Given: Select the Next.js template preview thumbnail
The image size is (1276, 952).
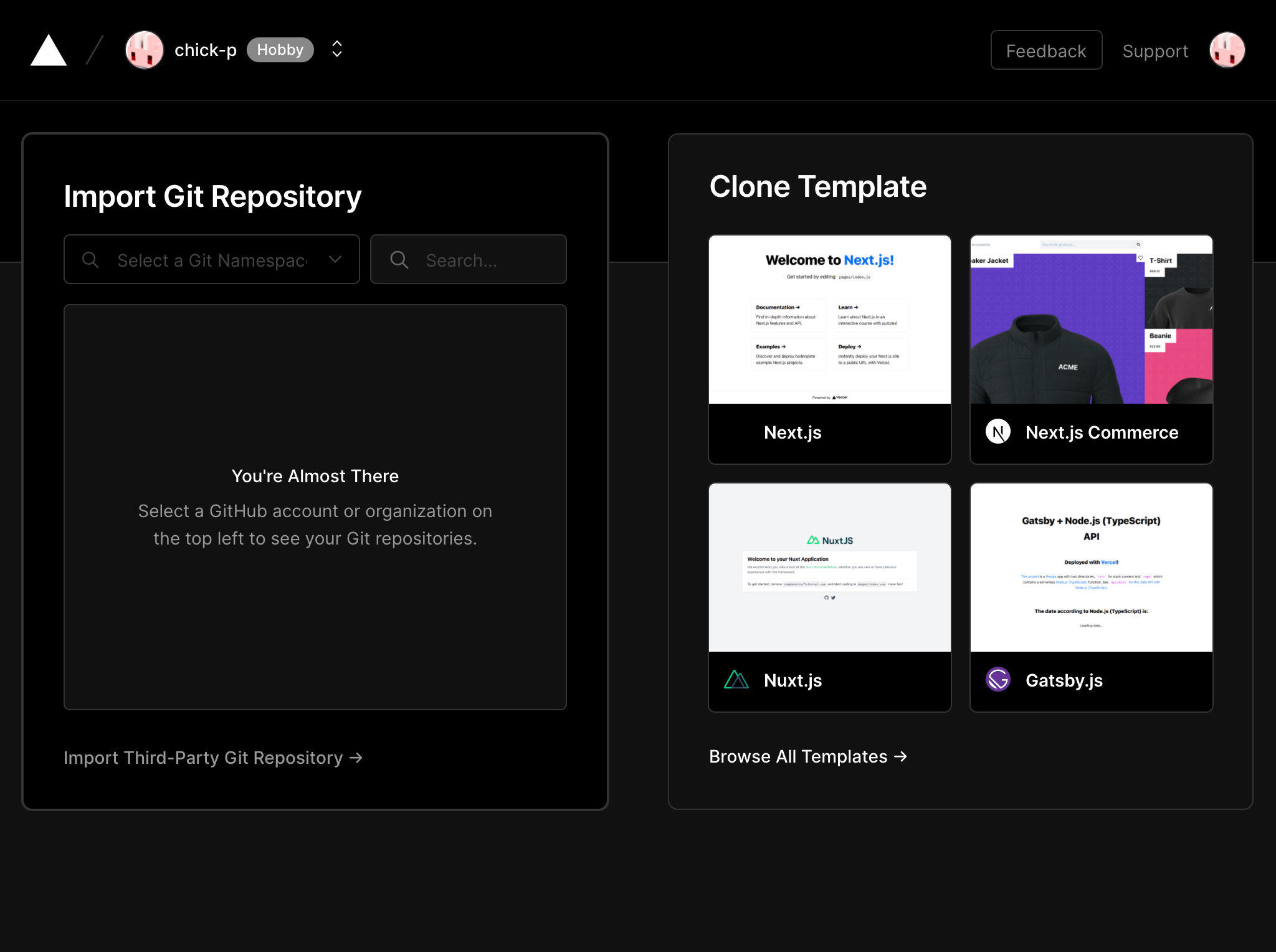Looking at the screenshot, I should click(830, 320).
